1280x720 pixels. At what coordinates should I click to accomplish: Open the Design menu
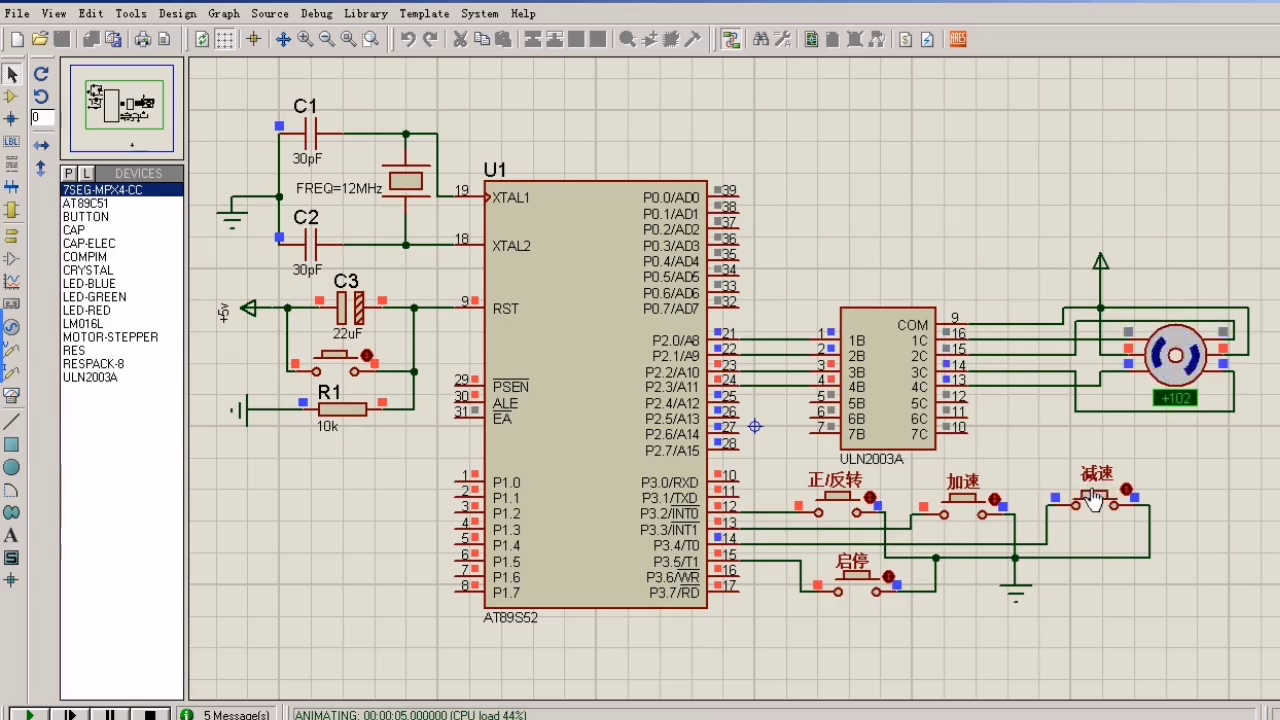click(x=177, y=13)
